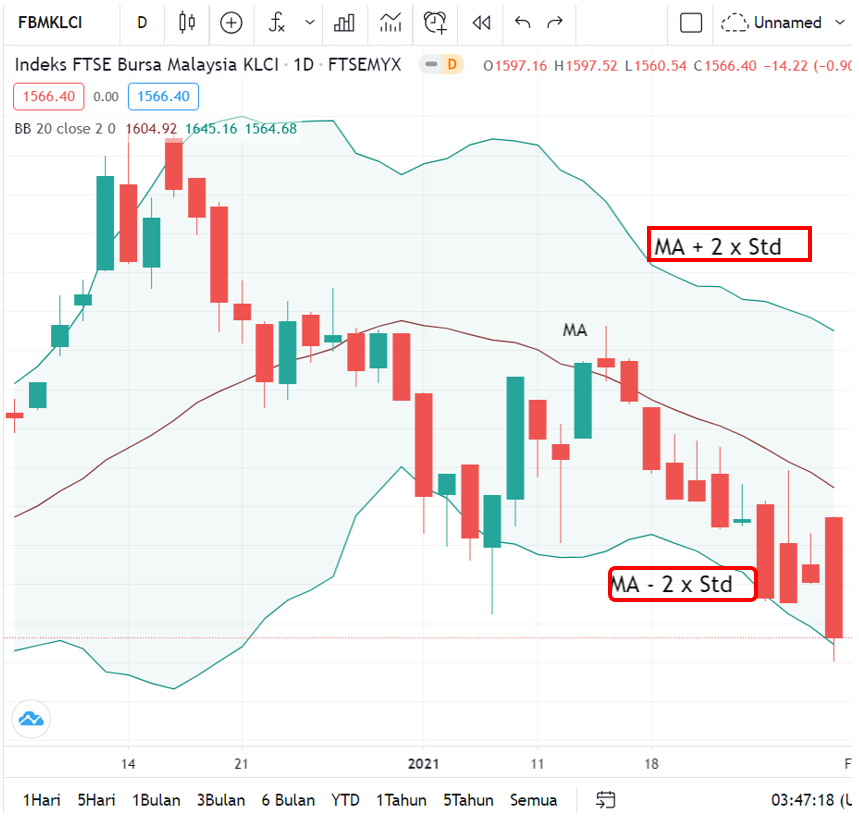Select the candlestick chart style icon
This screenshot has height=828, width=859.
point(187,22)
